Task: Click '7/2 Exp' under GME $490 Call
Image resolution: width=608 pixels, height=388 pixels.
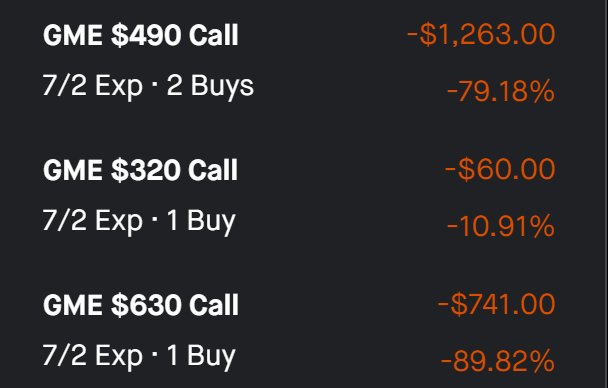Action: pos(92,86)
